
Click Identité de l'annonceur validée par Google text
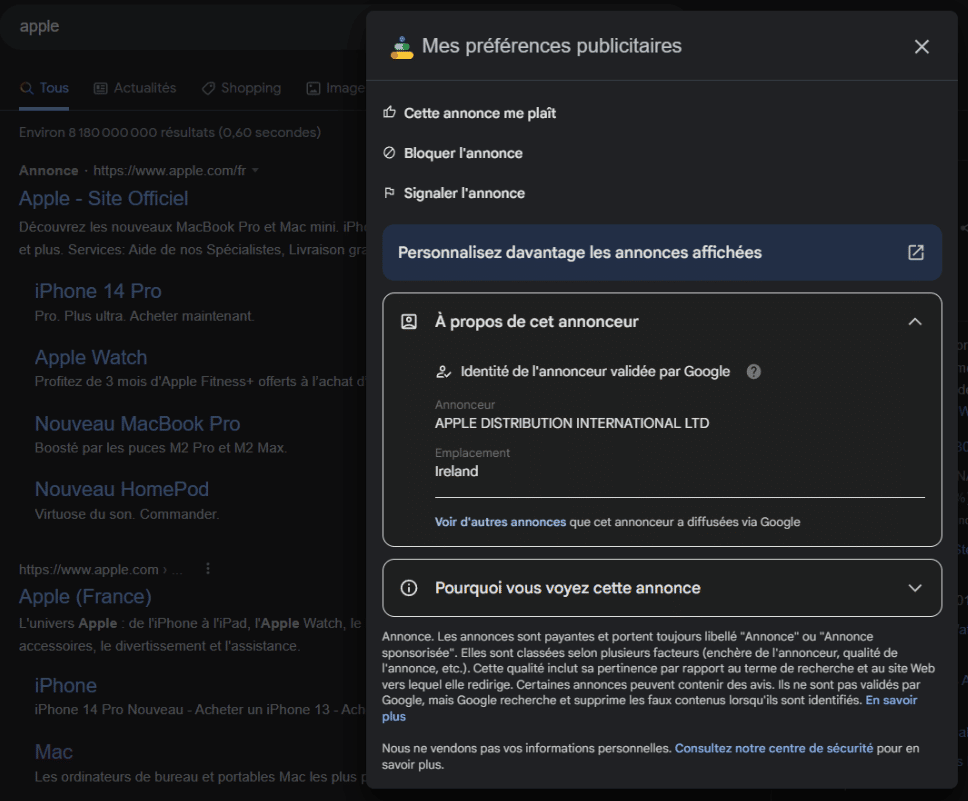pos(595,371)
